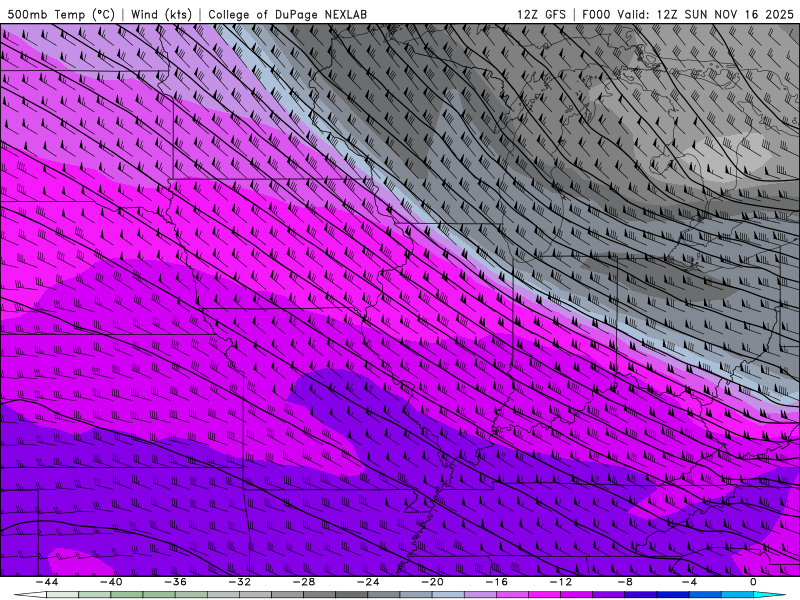Click the "College of DuPage NEXLAB" credit
800x600 pixels.
pyautogui.click(x=287, y=15)
